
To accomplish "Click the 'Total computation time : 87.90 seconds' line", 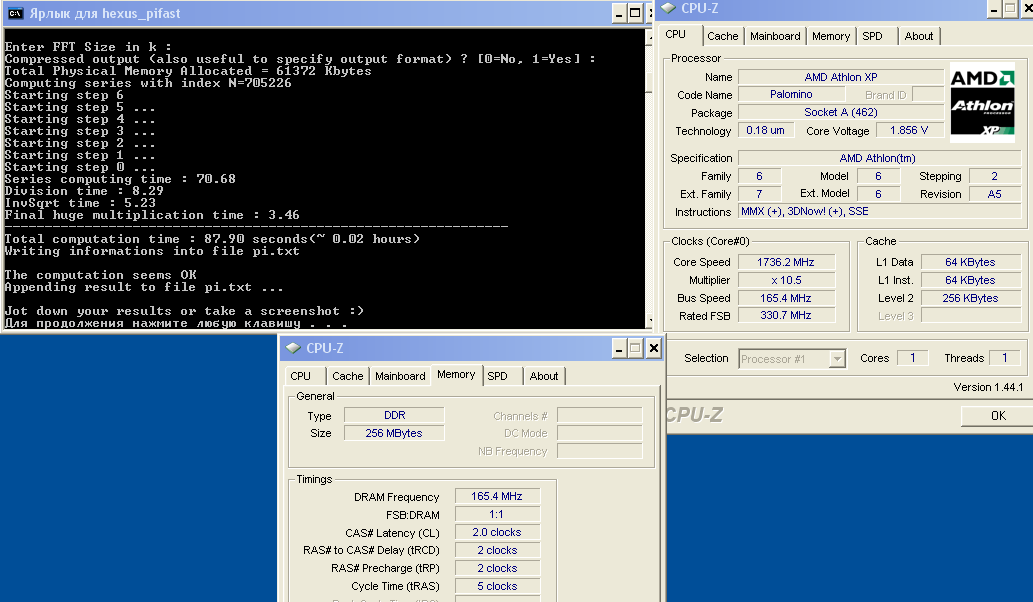I will click(x=212, y=239).
